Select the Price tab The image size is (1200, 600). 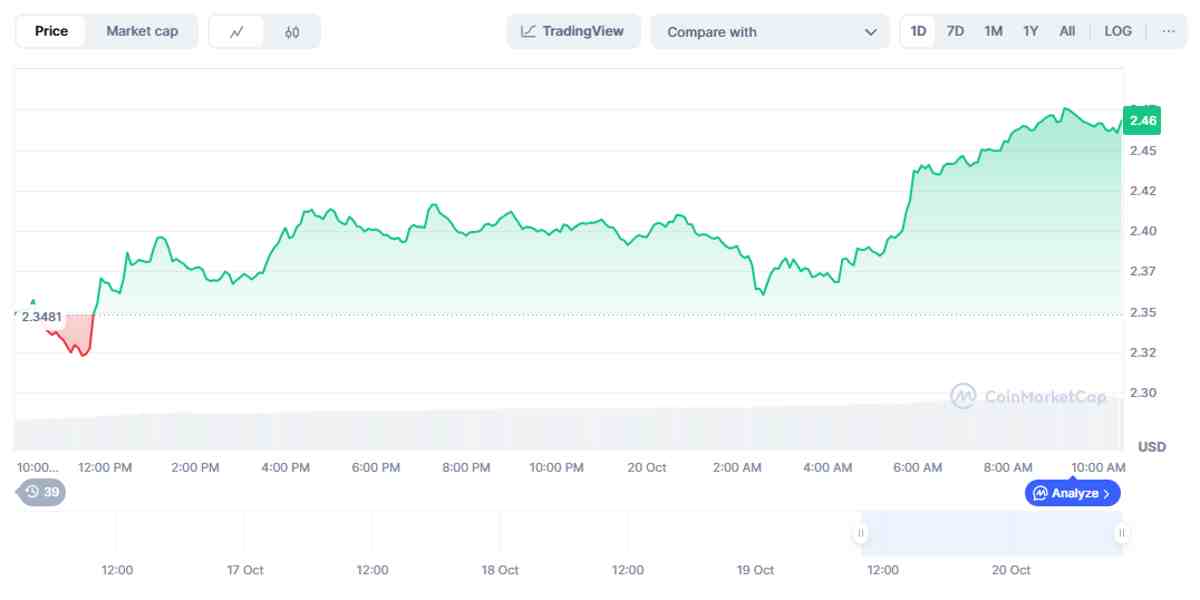point(51,31)
